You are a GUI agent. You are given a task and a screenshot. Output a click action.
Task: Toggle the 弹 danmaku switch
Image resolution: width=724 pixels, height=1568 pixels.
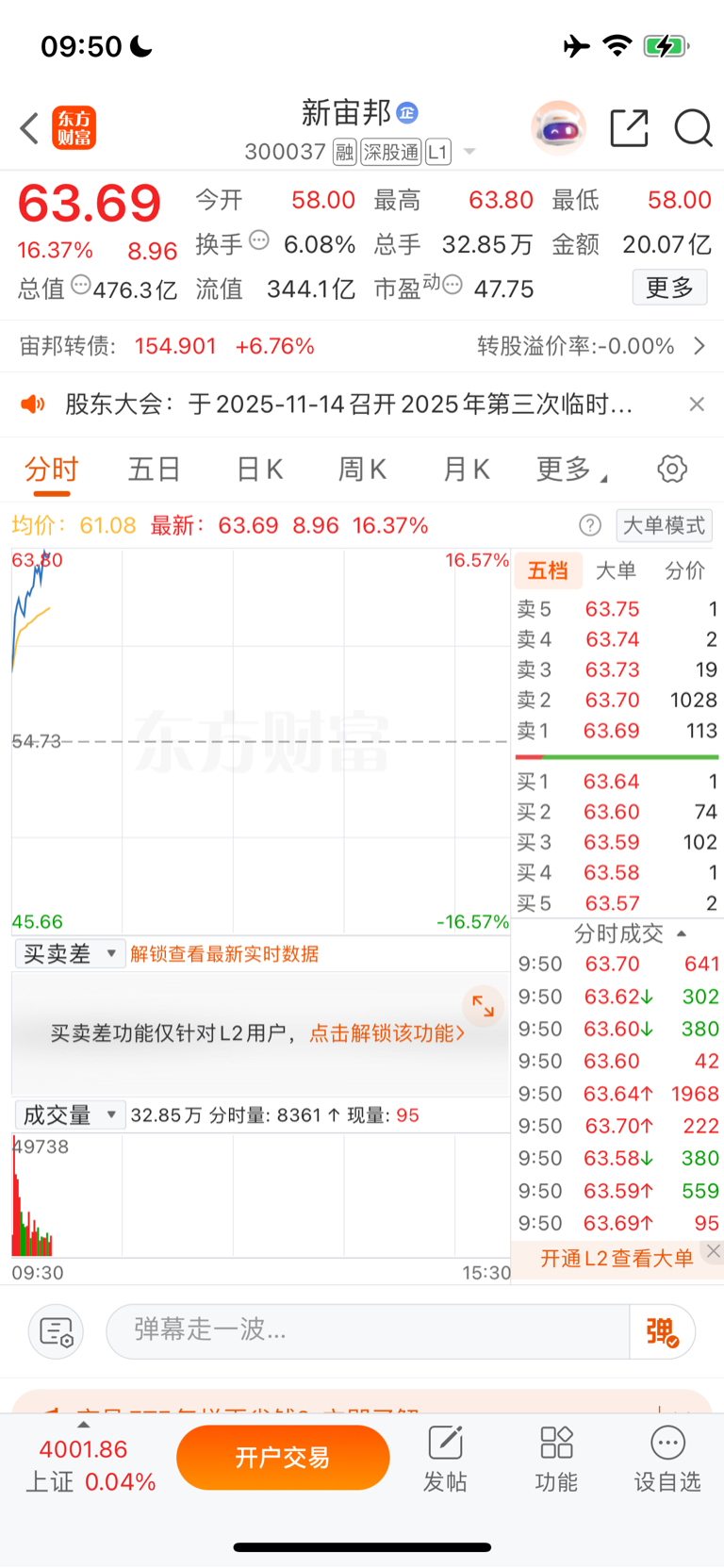[x=663, y=1331]
